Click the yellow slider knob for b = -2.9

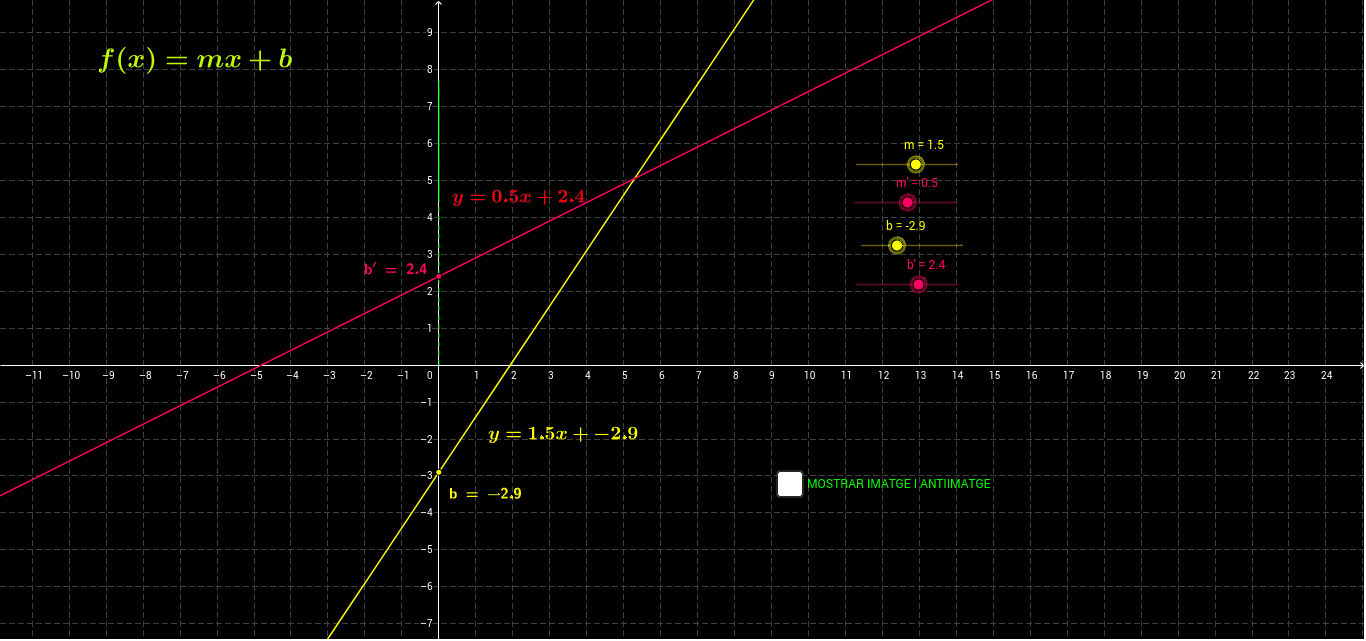[897, 245]
